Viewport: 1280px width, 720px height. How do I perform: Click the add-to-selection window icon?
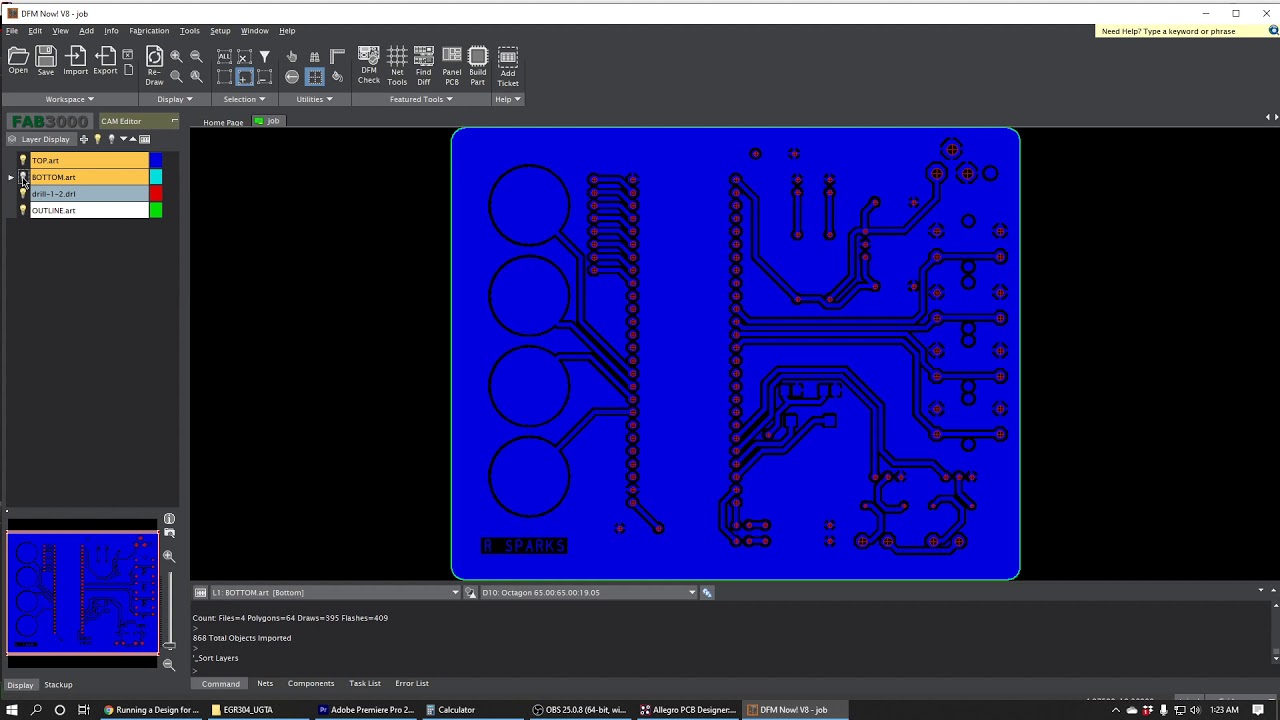pyautogui.click(x=244, y=77)
